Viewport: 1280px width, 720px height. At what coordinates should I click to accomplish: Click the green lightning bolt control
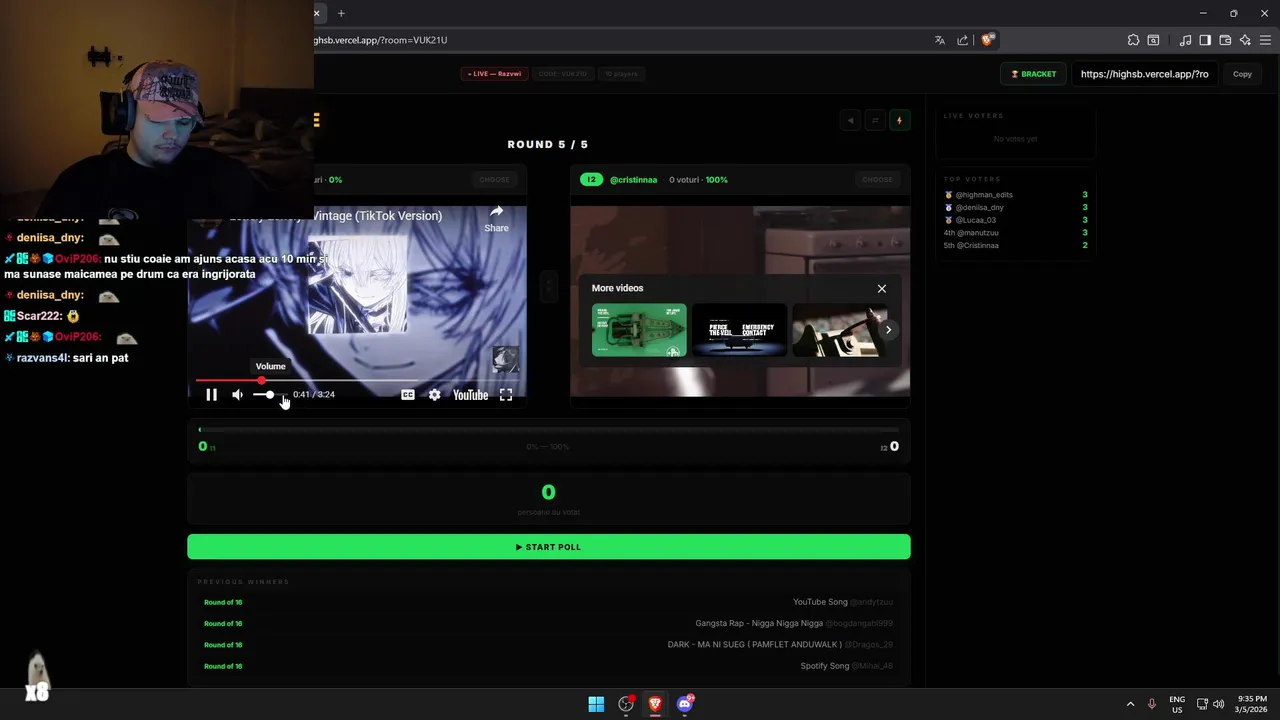[899, 120]
